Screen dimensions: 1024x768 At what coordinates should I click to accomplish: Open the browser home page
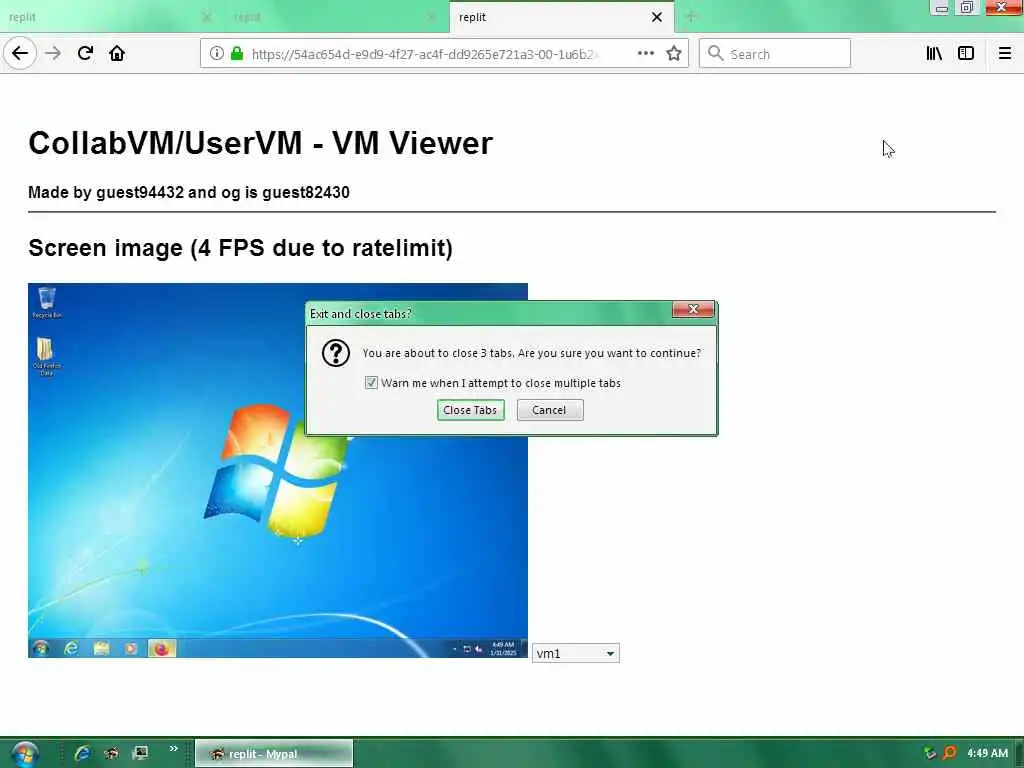[x=117, y=53]
